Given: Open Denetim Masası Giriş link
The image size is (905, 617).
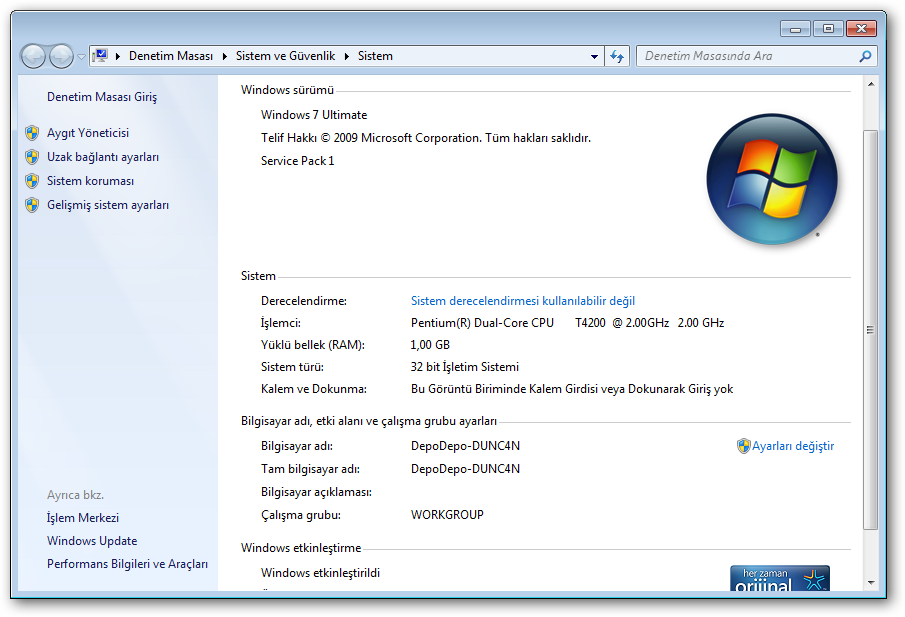Looking at the screenshot, I should [102, 97].
